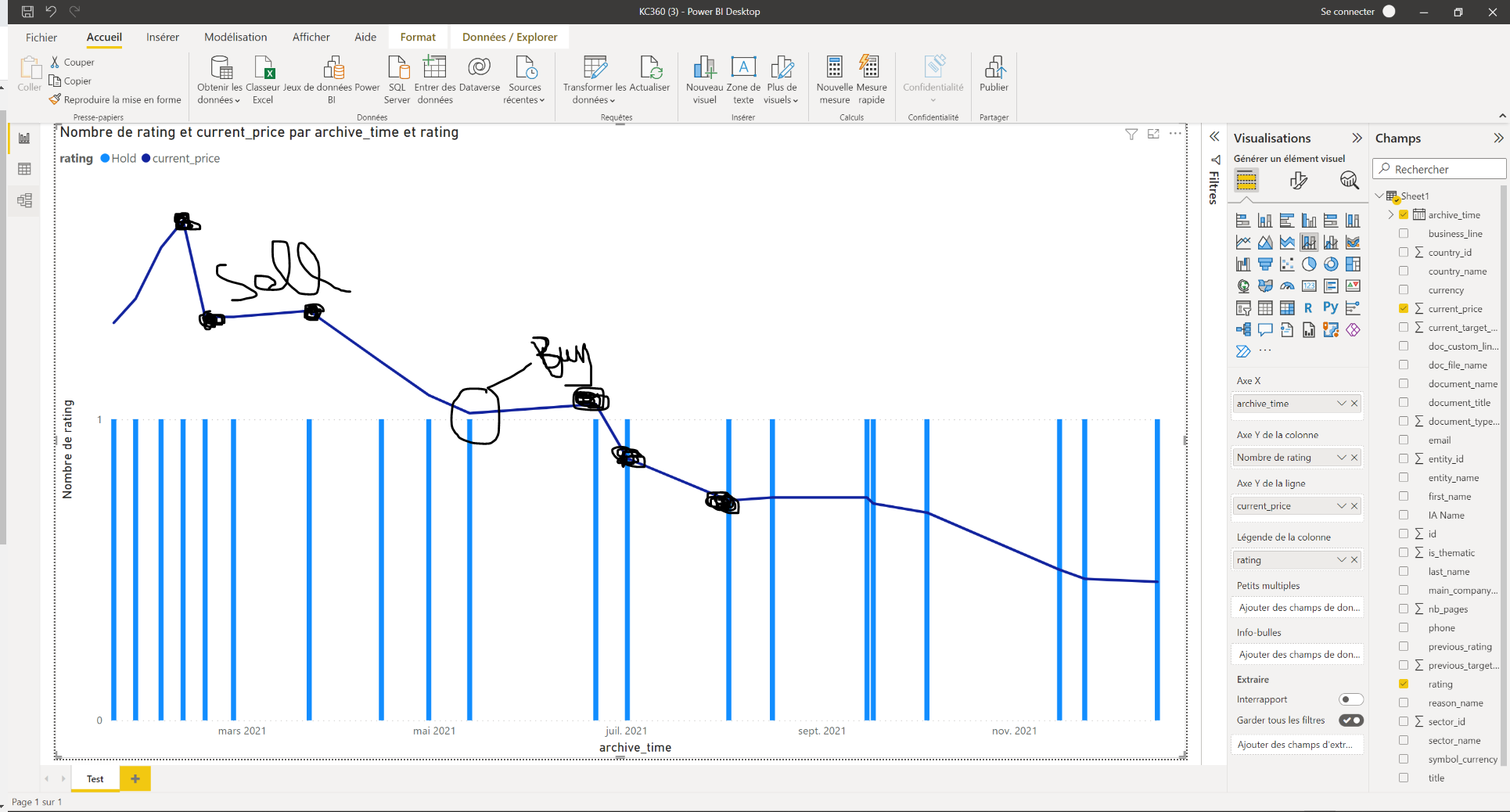Uncheck the rating field

point(1404,684)
